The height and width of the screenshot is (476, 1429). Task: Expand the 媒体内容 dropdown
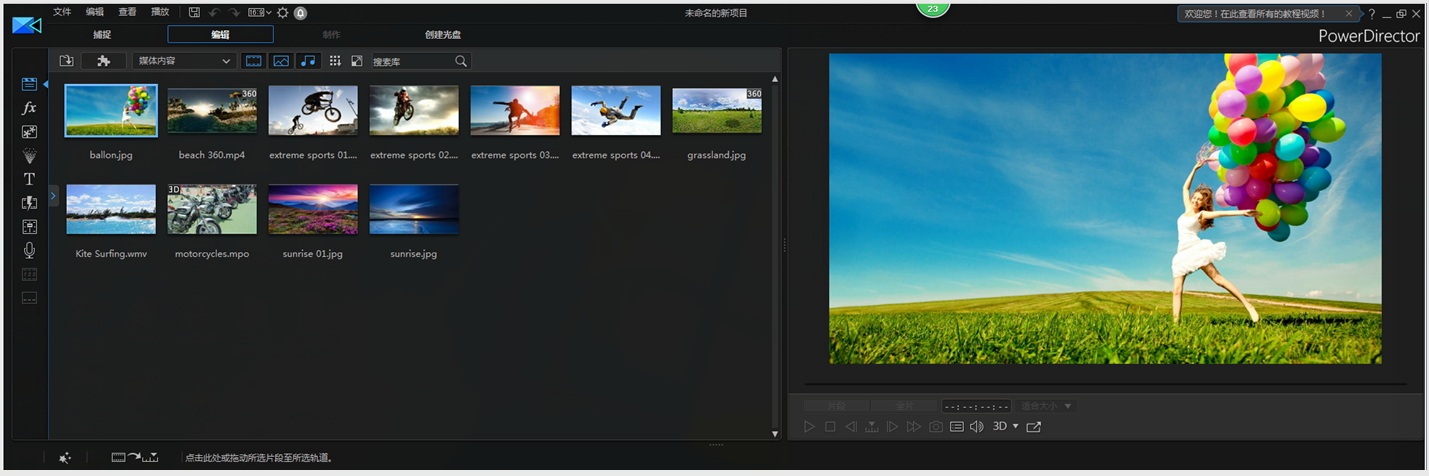(x=184, y=61)
